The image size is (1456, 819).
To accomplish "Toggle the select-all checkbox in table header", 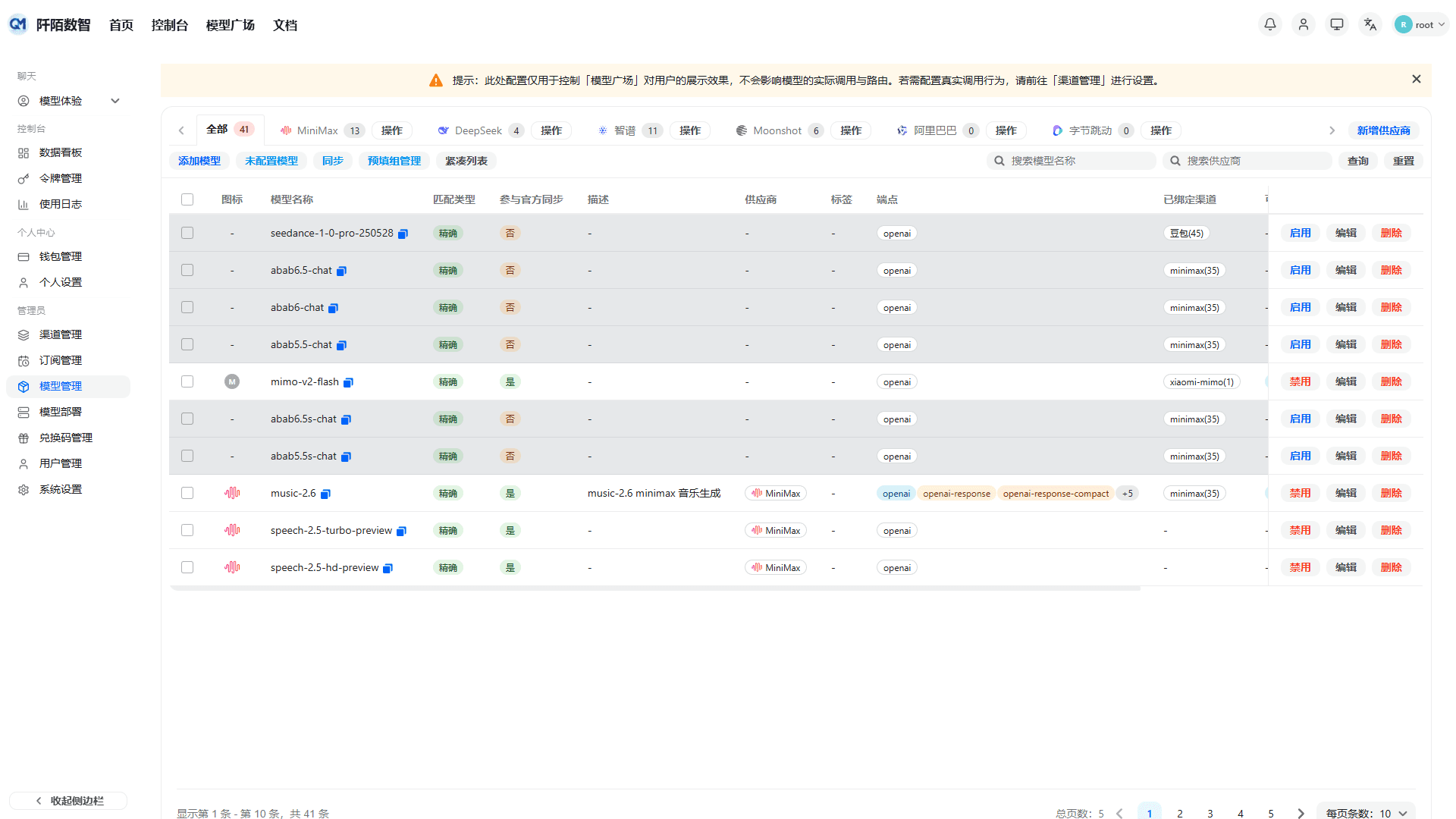I will click(187, 199).
